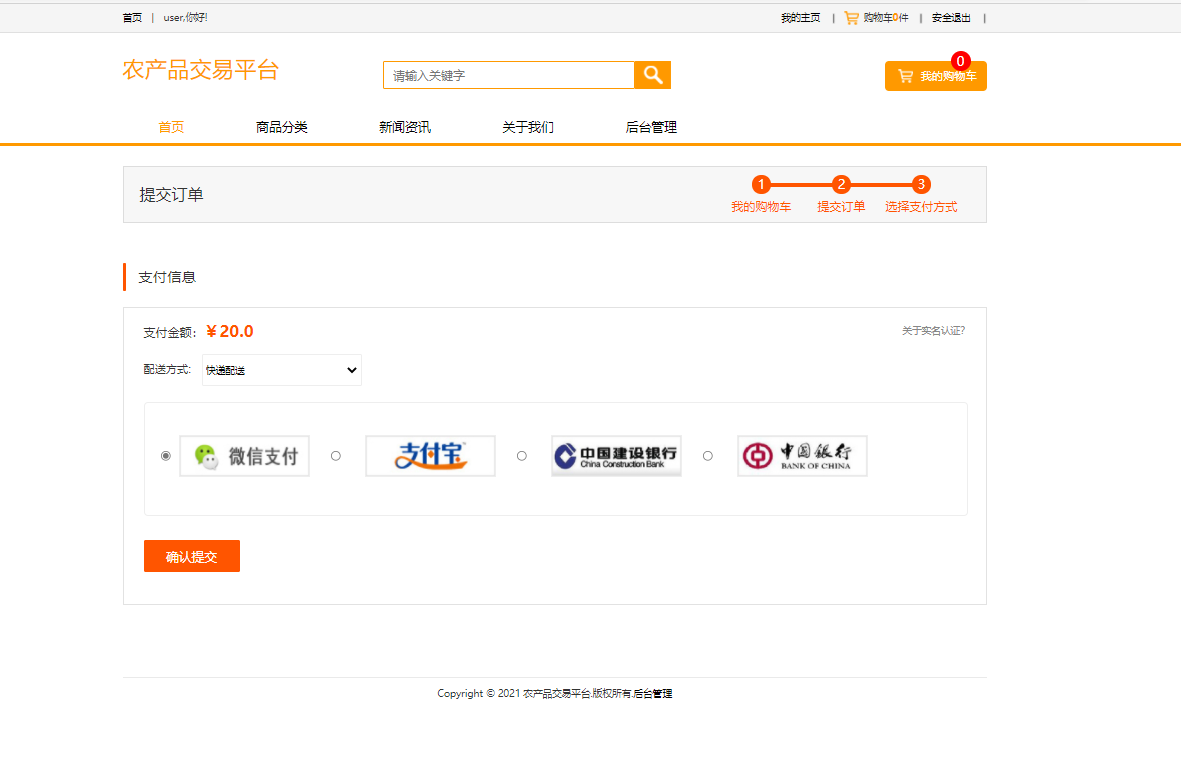Open 关于我们 navigation tab
Screen dimensions: 1181x778
pyautogui.click(x=528, y=127)
